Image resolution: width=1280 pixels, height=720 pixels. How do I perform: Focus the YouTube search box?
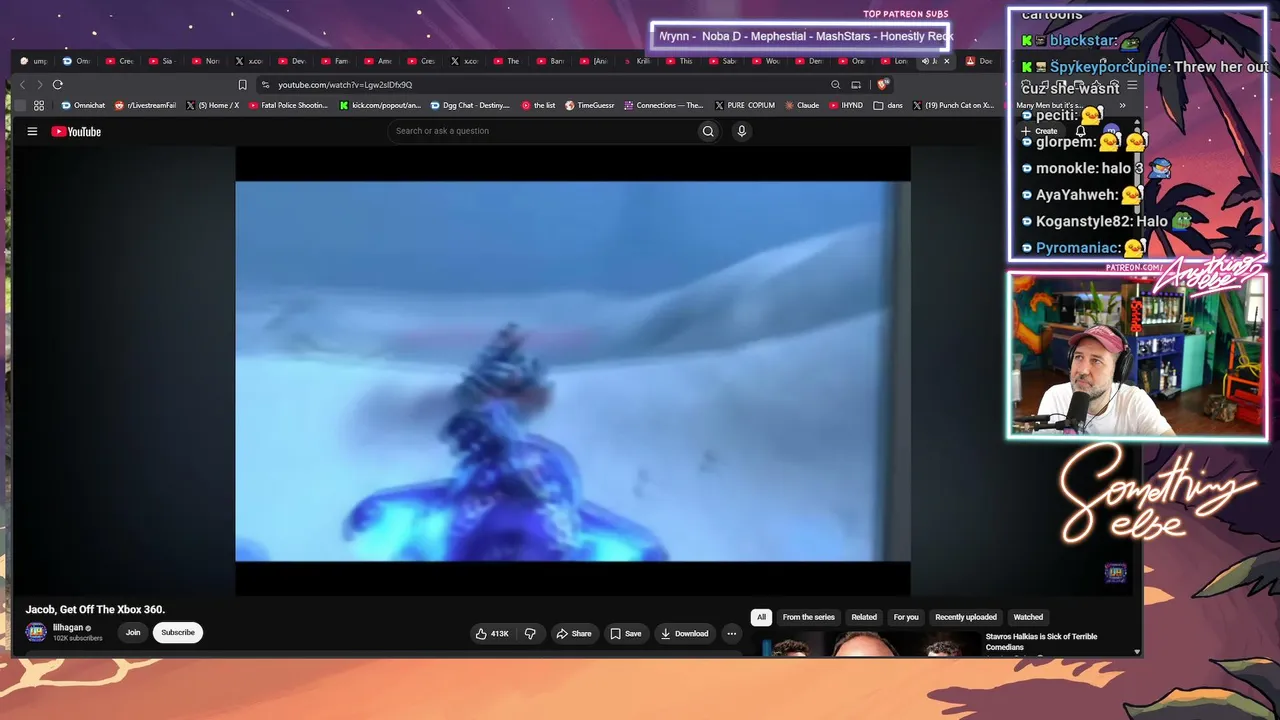[x=542, y=131]
